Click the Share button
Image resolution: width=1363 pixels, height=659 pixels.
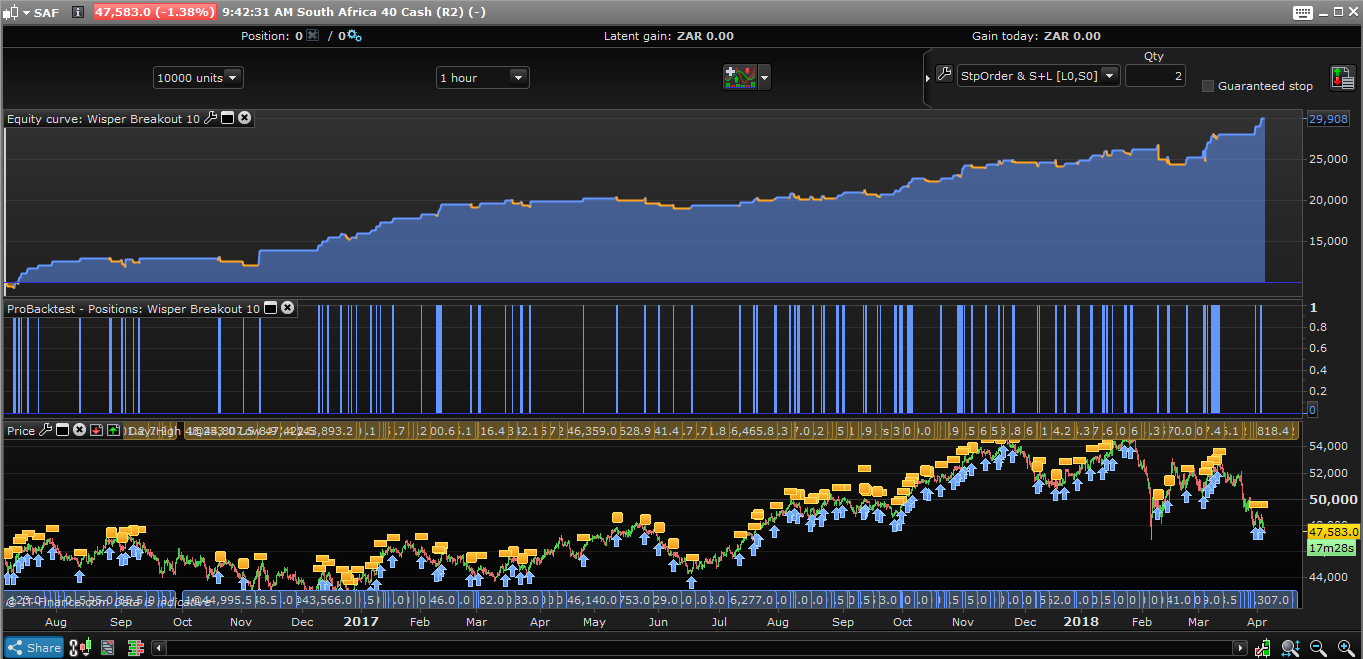click(x=35, y=647)
